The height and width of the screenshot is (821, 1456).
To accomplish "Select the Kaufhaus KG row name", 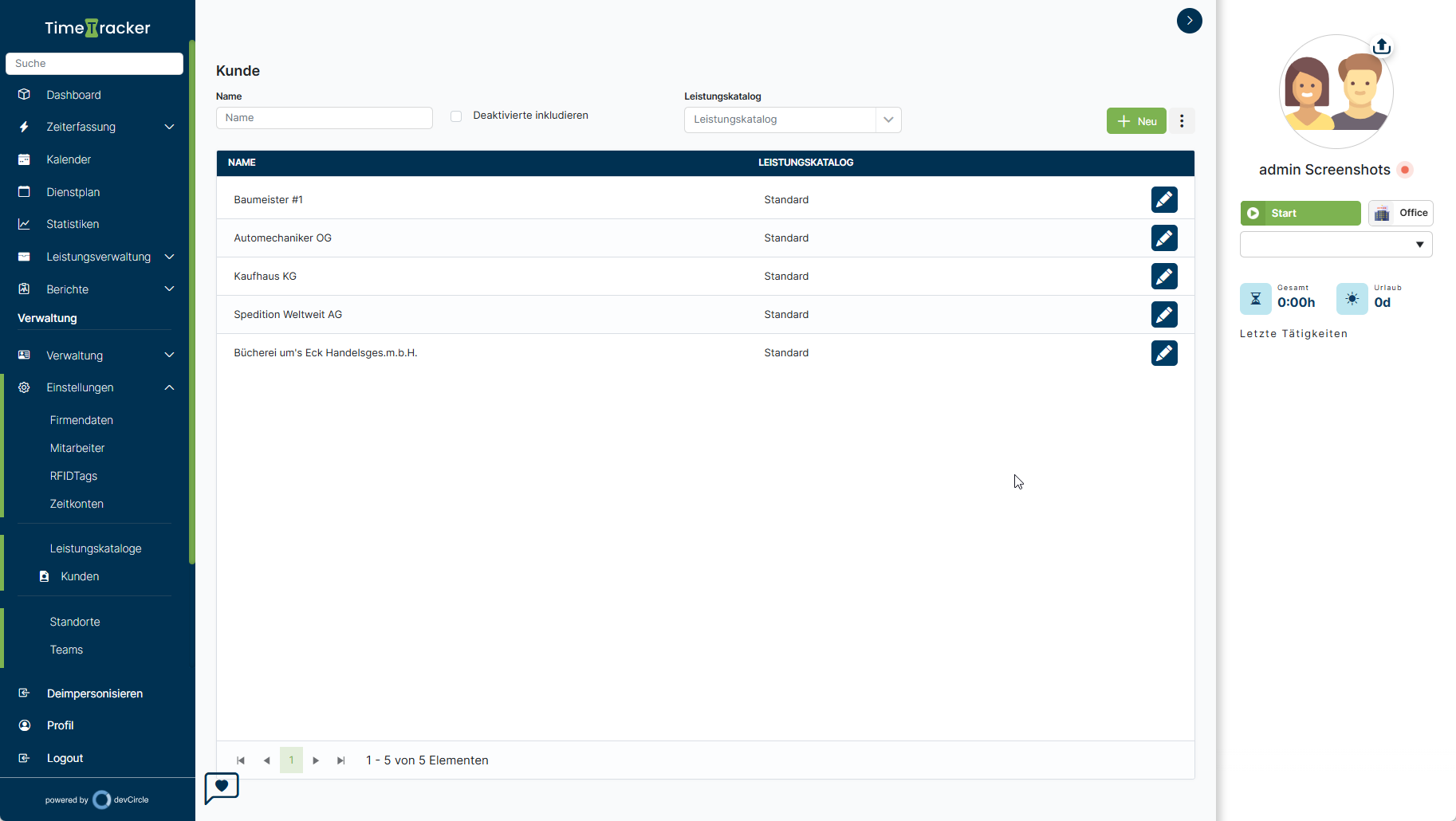I will 265,277.
